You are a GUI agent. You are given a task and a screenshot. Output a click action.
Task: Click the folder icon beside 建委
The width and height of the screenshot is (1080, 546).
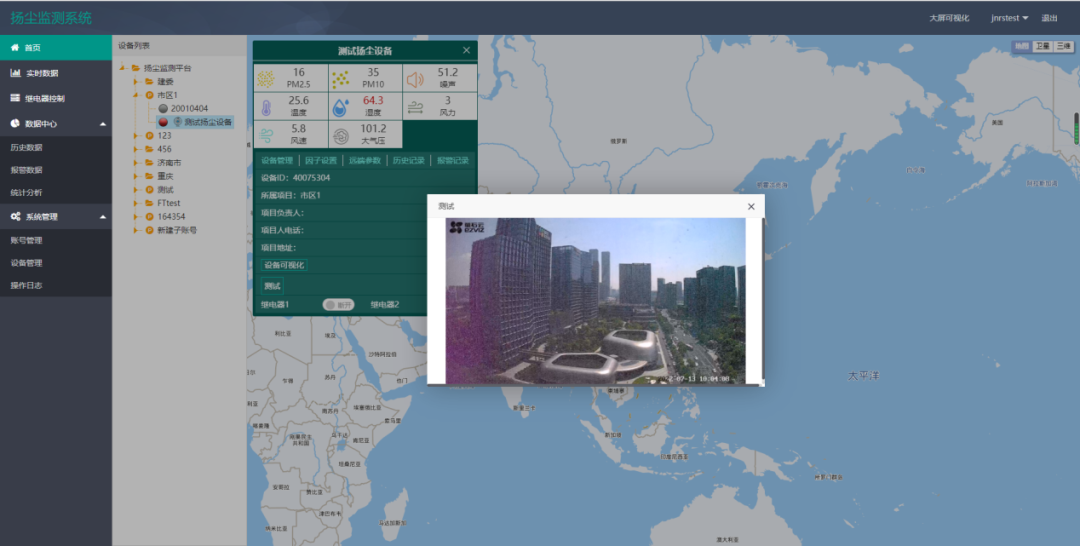coord(149,81)
